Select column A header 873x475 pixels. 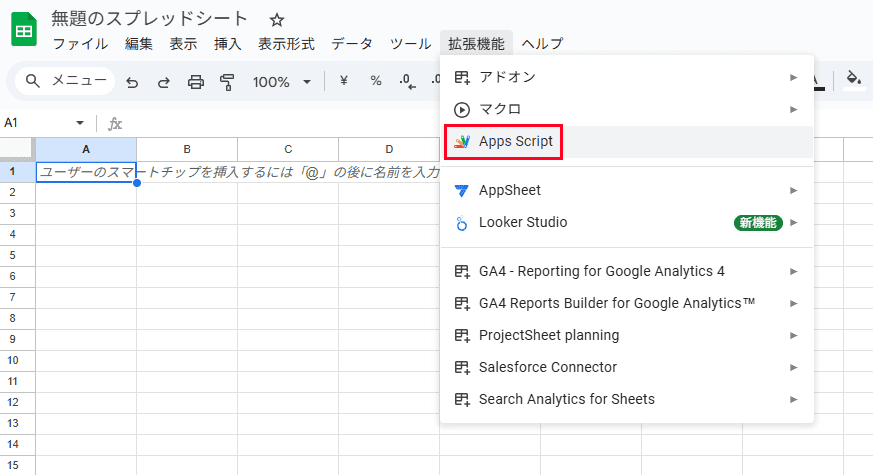[86, 149]
